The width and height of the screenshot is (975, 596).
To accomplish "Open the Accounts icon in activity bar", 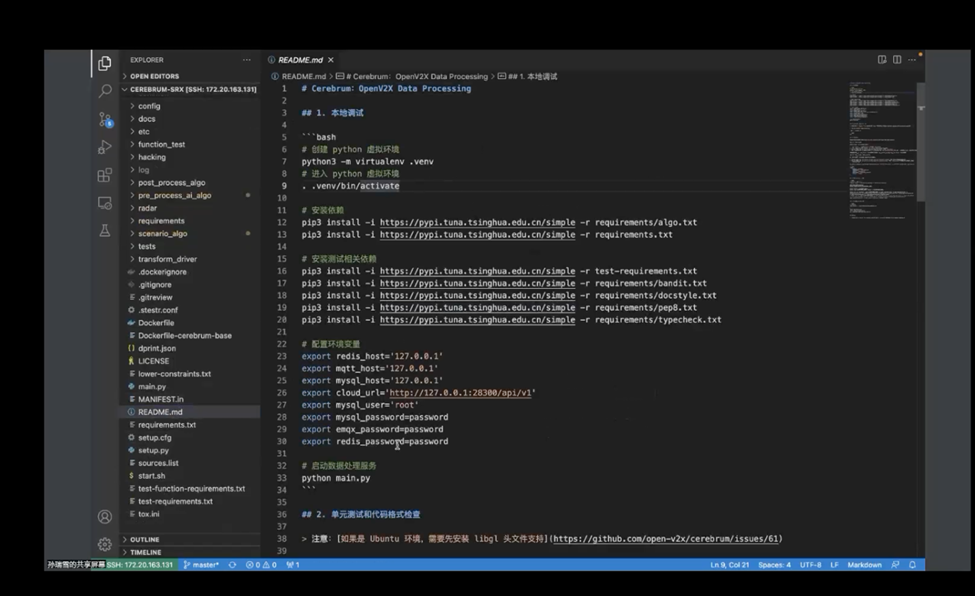I will pos(104,516).
